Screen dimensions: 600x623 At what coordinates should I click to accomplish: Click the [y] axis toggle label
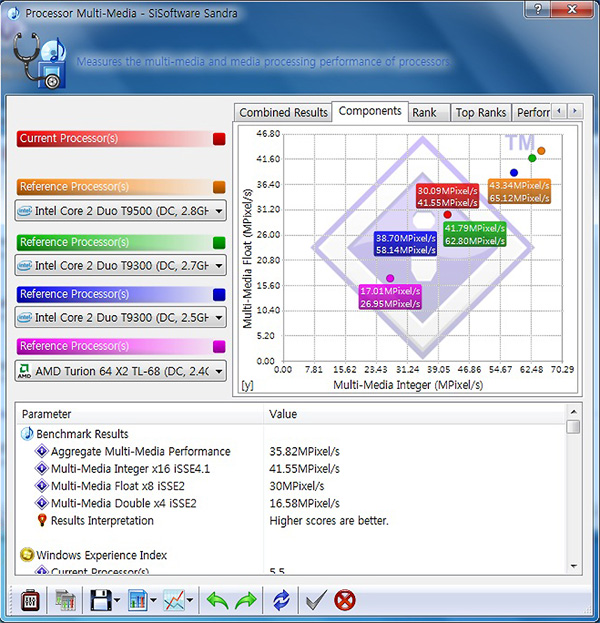(x=247, y=385)
